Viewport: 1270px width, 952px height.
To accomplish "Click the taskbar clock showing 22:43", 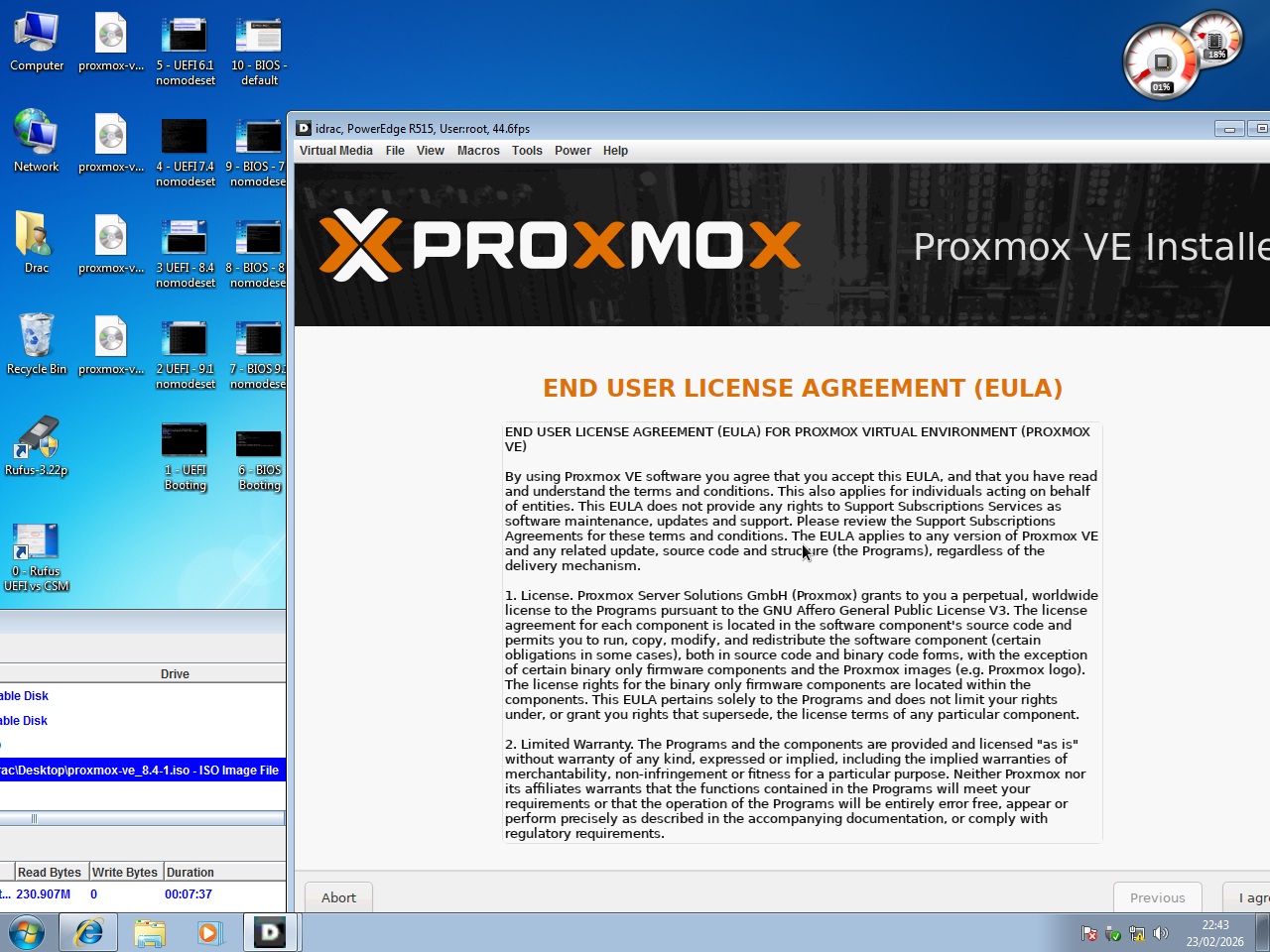I will click(1214, 933).
